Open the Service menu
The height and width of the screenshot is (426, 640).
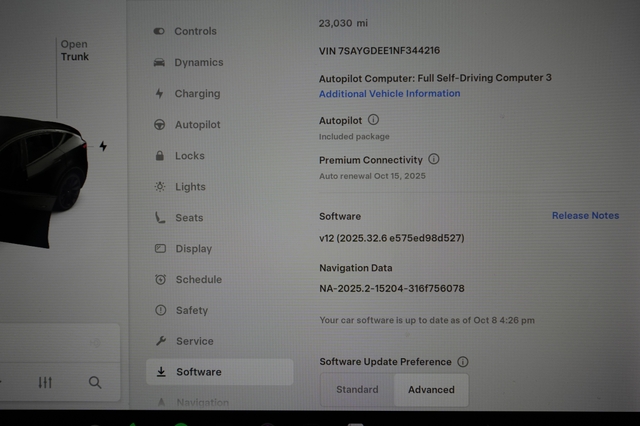184,341
